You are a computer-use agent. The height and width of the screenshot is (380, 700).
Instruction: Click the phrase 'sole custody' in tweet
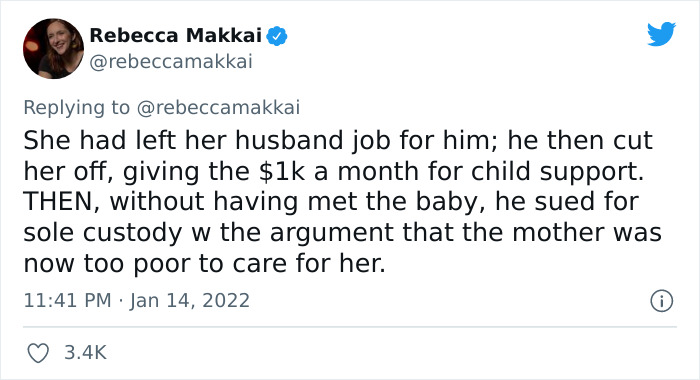coord(103,233)
